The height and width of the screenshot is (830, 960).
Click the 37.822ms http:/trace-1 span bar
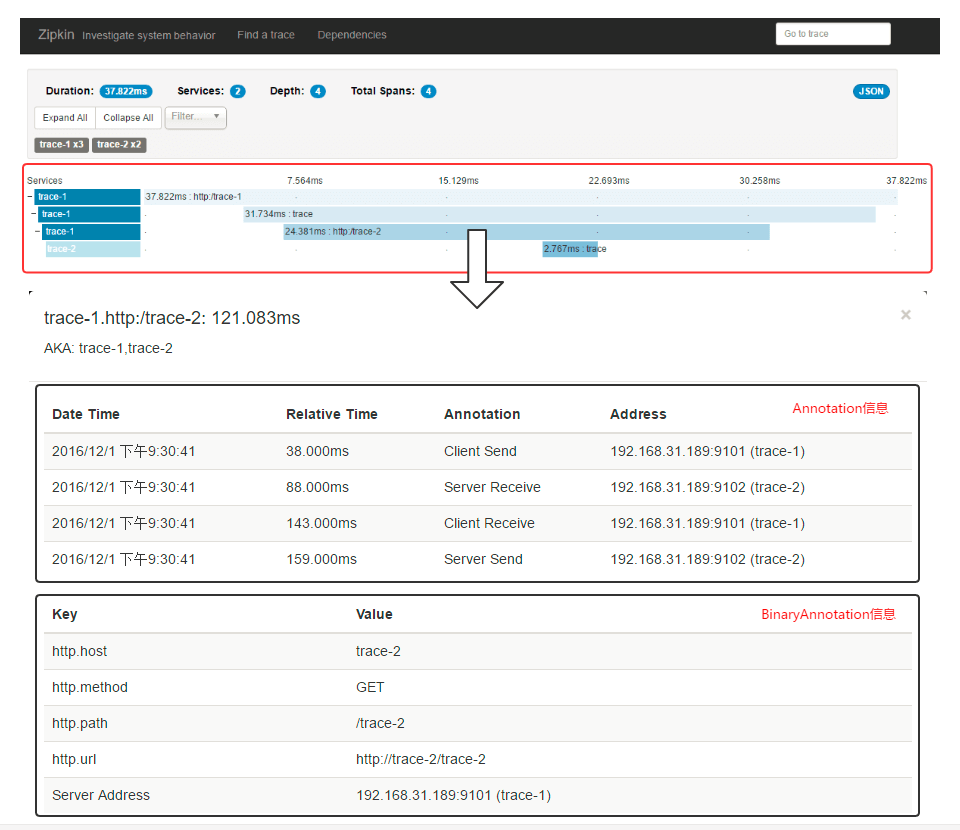[520, 196]
